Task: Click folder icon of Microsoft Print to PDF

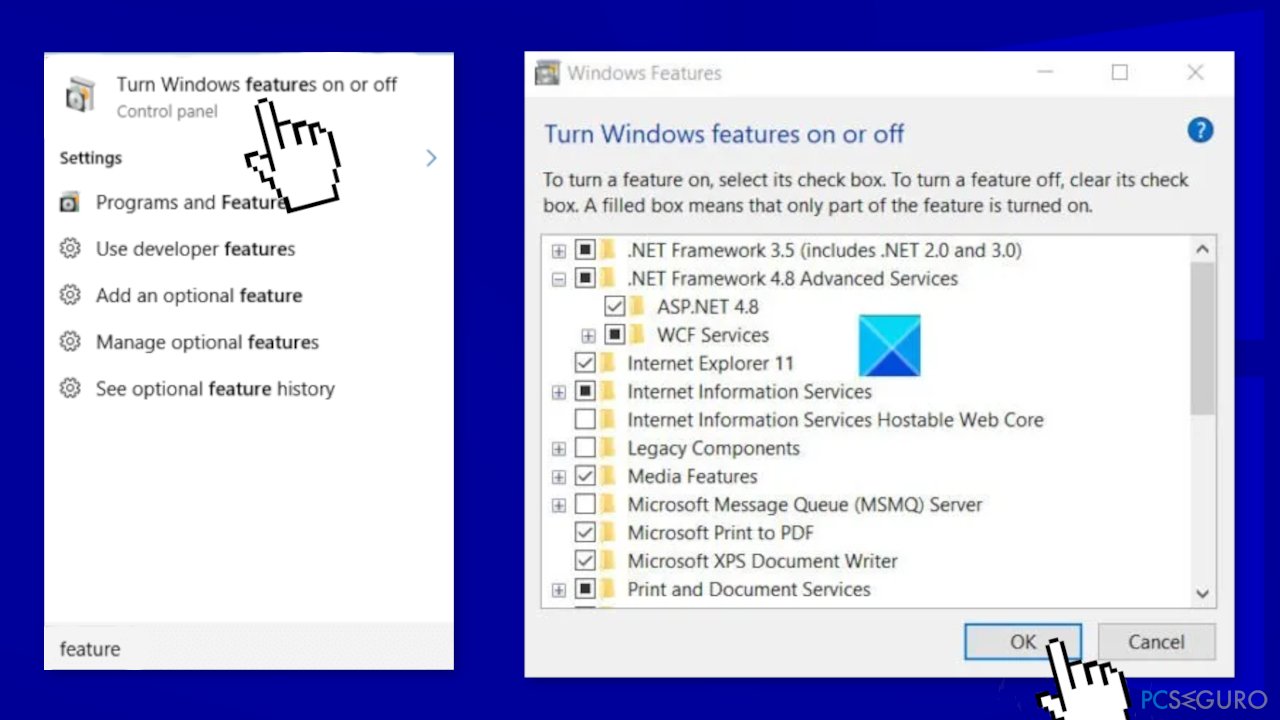Action: (x=607, y=532)
